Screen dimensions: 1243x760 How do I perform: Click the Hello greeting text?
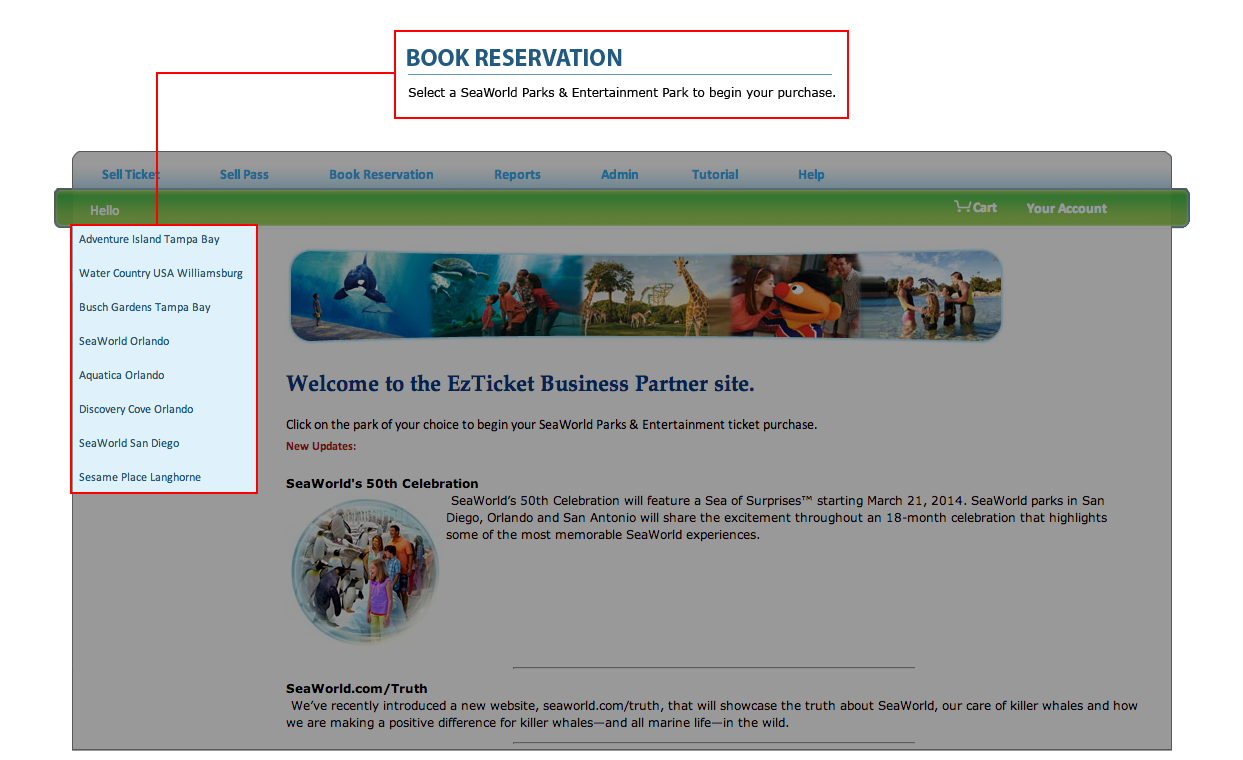[x=104, y=210]
